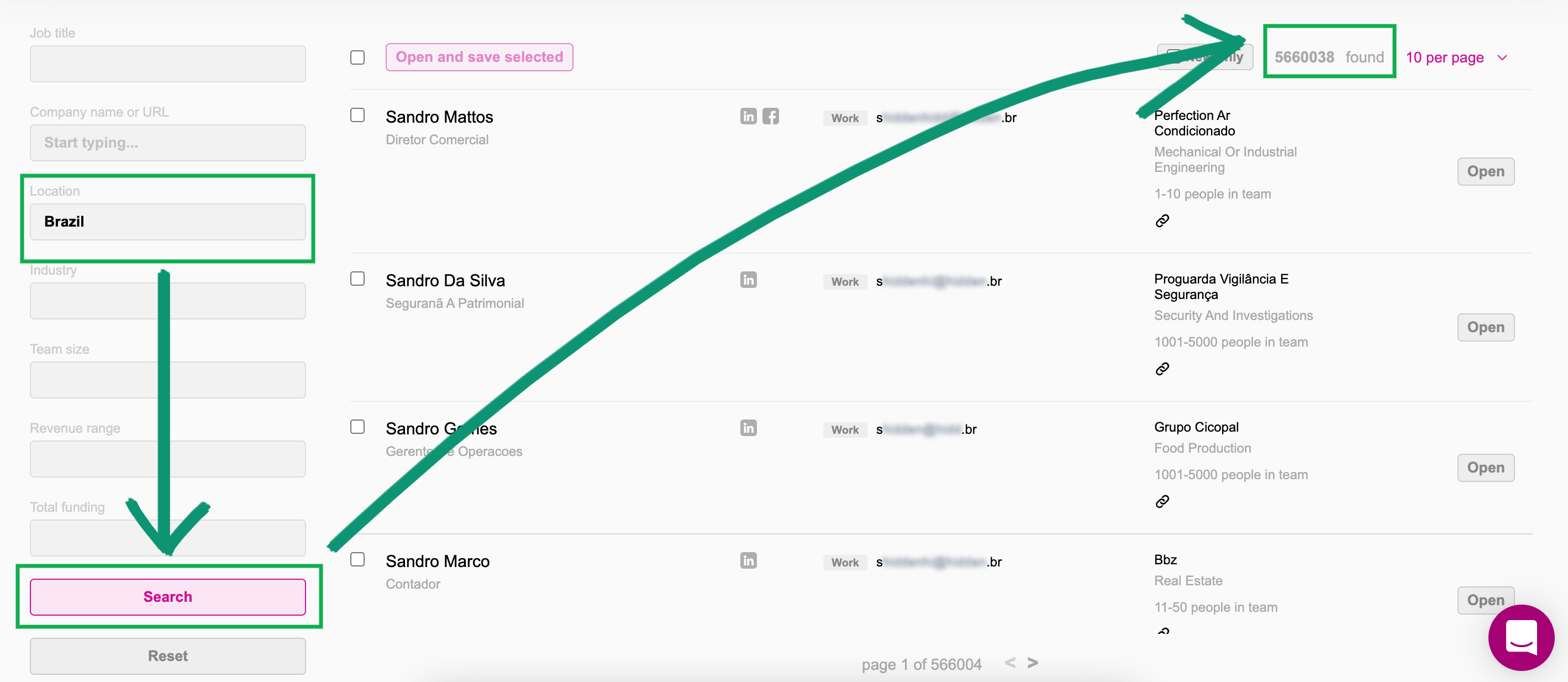Open the chat support bubble

[x=1520, y=638]
